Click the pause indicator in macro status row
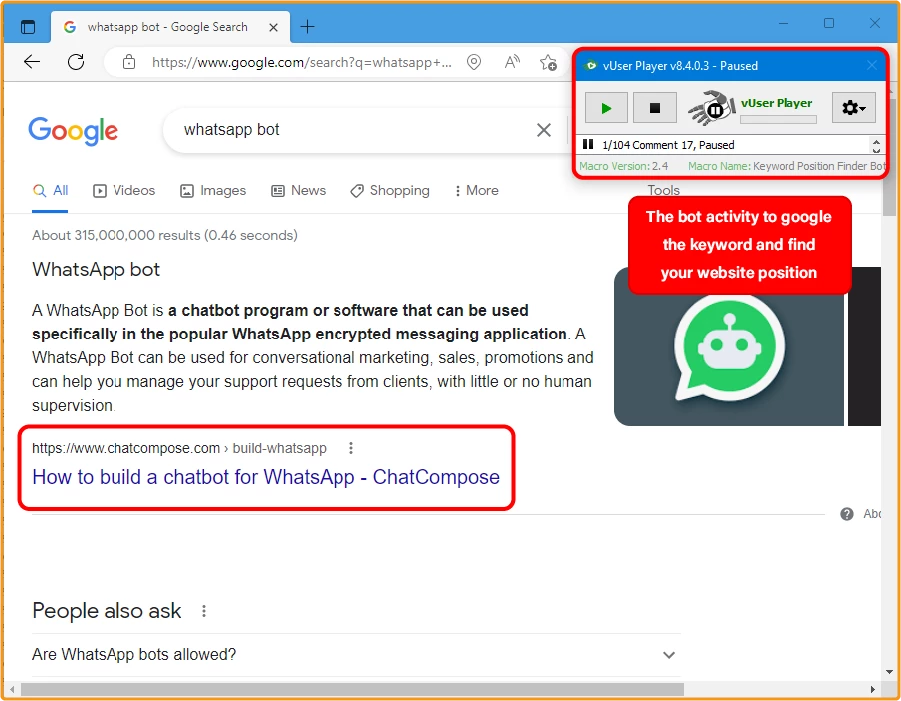Image resolution: width=901 pixels, height=701 pixels. tap(588, 144)
